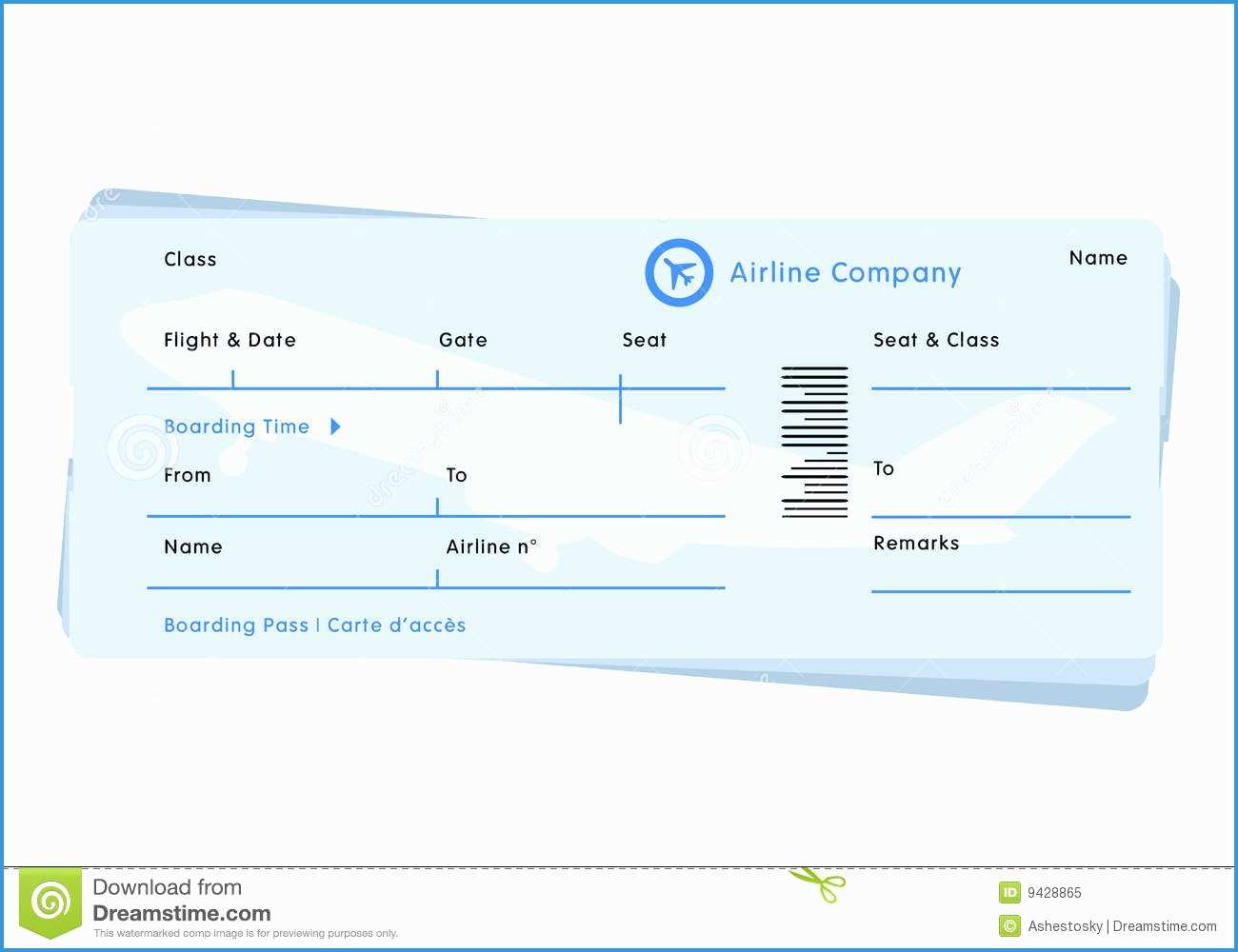The height and width of the screenshot is (952, 1238).
Task: Click the Ashestosky | Dreamstime.com credit link
Action: click(1124, 925)
